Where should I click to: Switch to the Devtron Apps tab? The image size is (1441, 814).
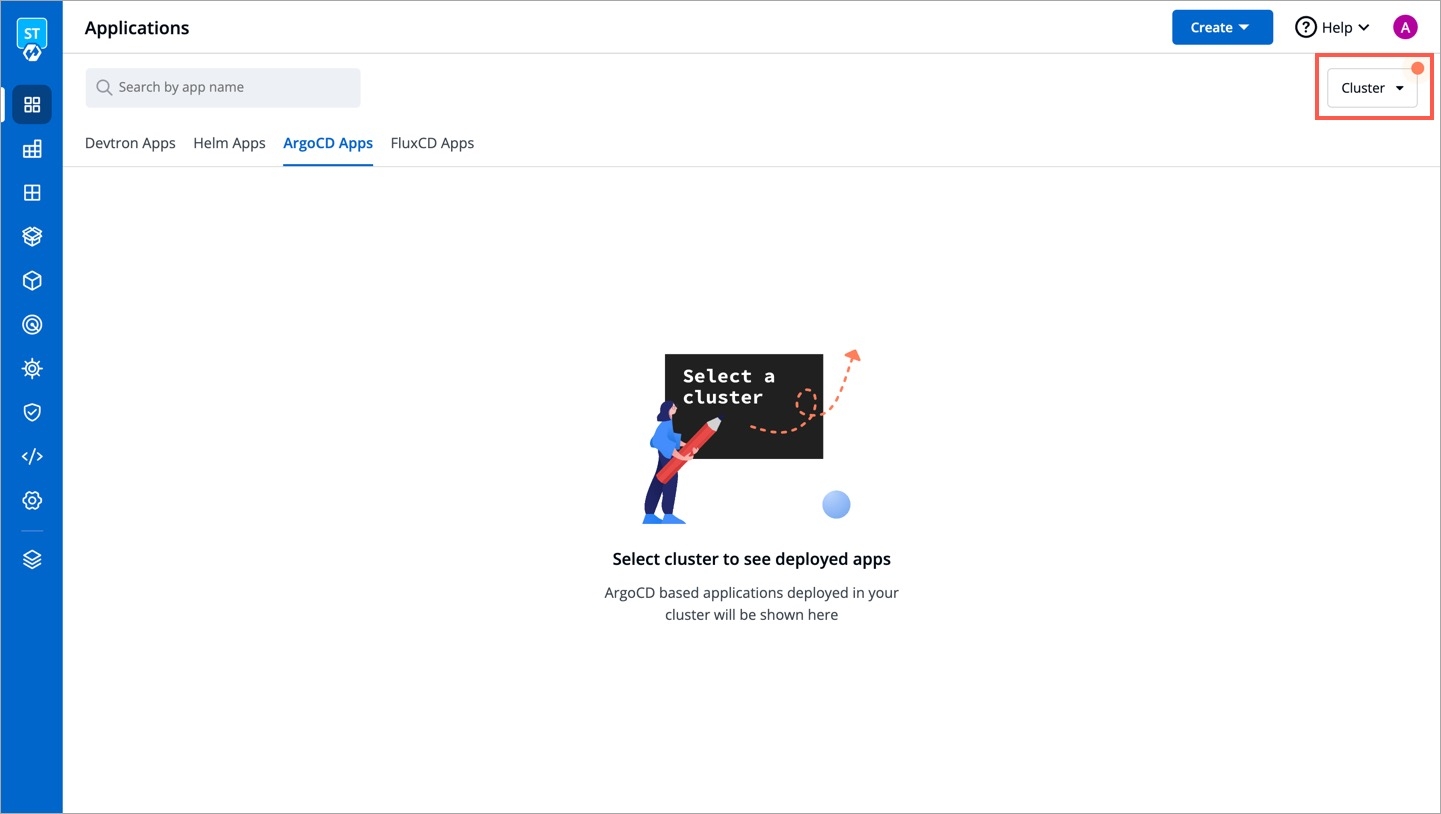pos(130,143)
